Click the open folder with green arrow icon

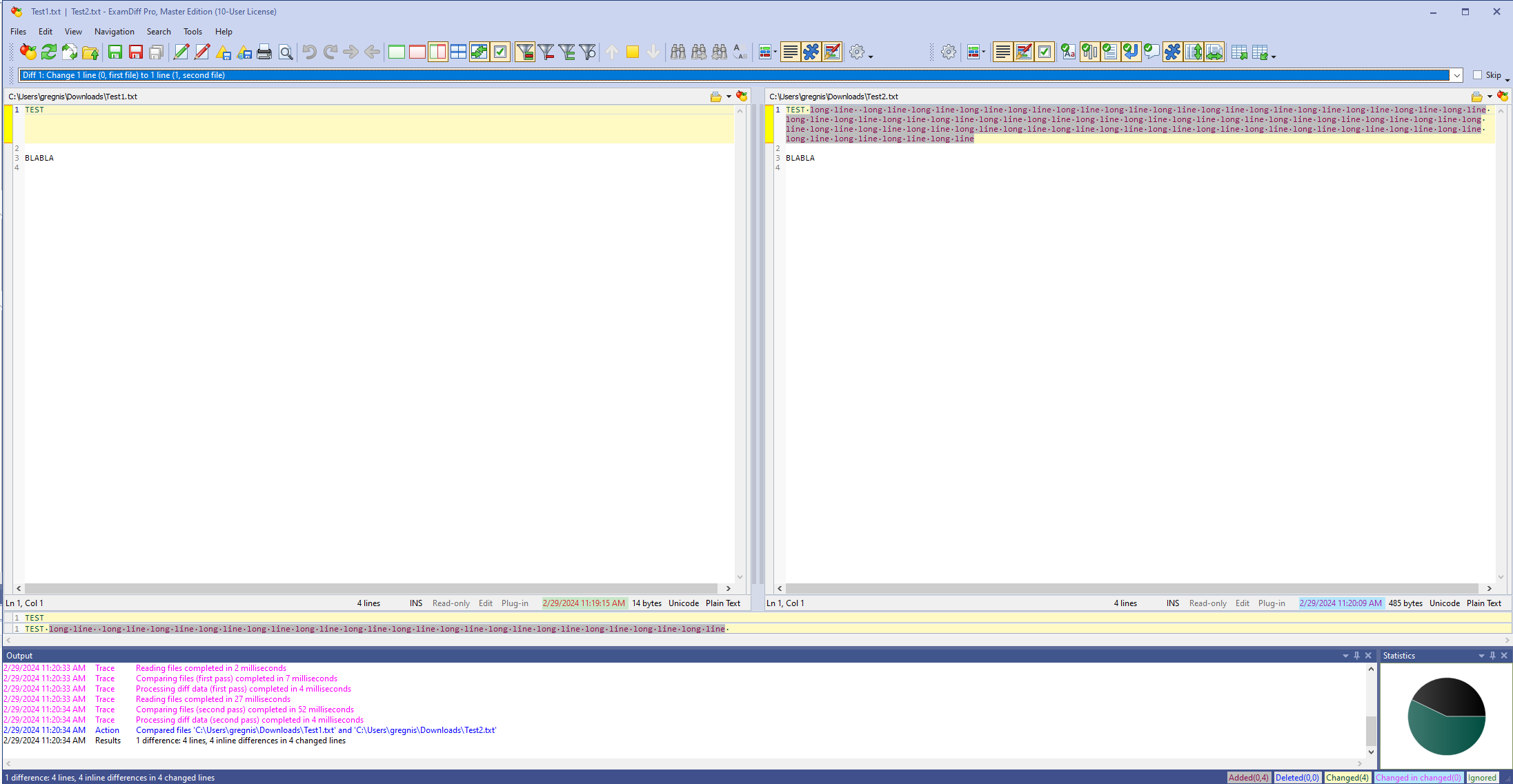[90, 52]
